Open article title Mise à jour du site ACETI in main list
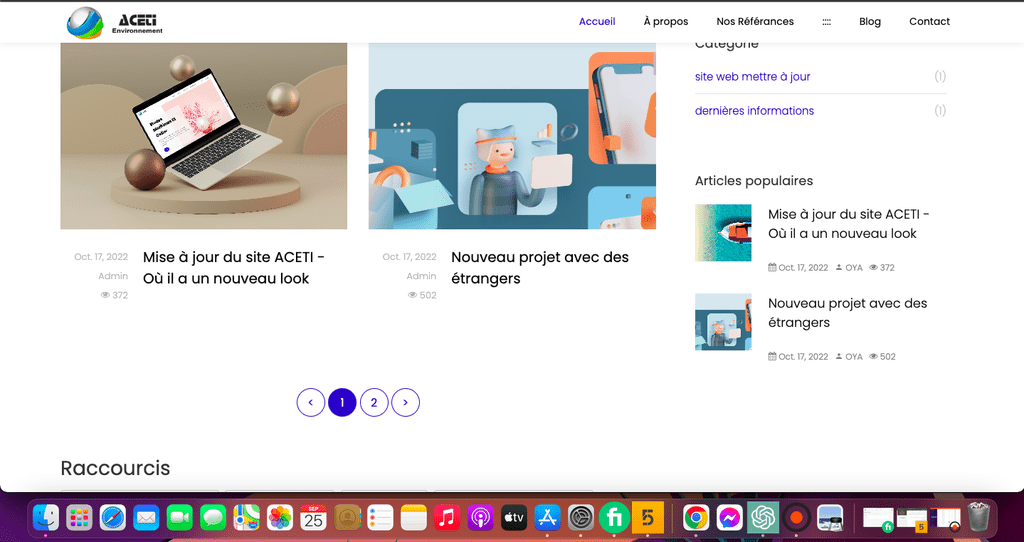 pyautogui.click(x=234, y=268)
